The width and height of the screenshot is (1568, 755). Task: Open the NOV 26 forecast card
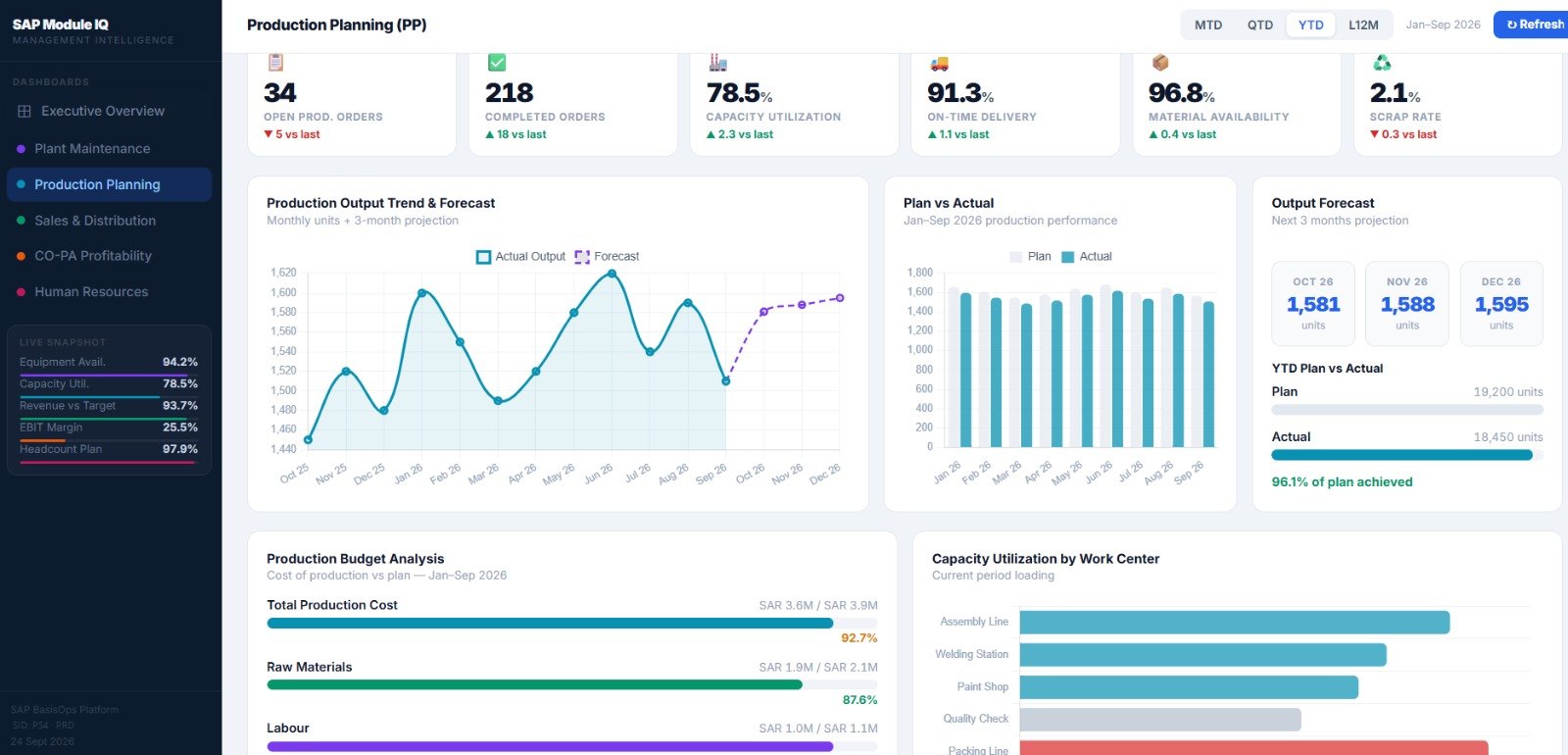coord(1407,304)
